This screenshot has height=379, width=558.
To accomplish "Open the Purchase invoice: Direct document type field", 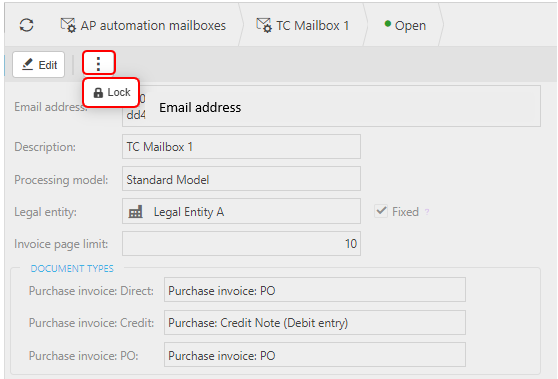I will [x=315, y=290].
